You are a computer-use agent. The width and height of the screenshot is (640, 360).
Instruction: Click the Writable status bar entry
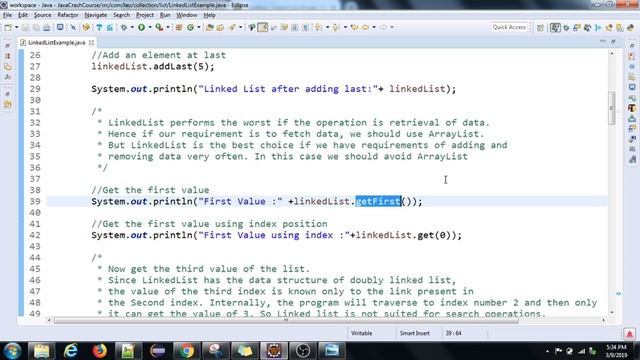pyautogui.click(x=362, y=333)
